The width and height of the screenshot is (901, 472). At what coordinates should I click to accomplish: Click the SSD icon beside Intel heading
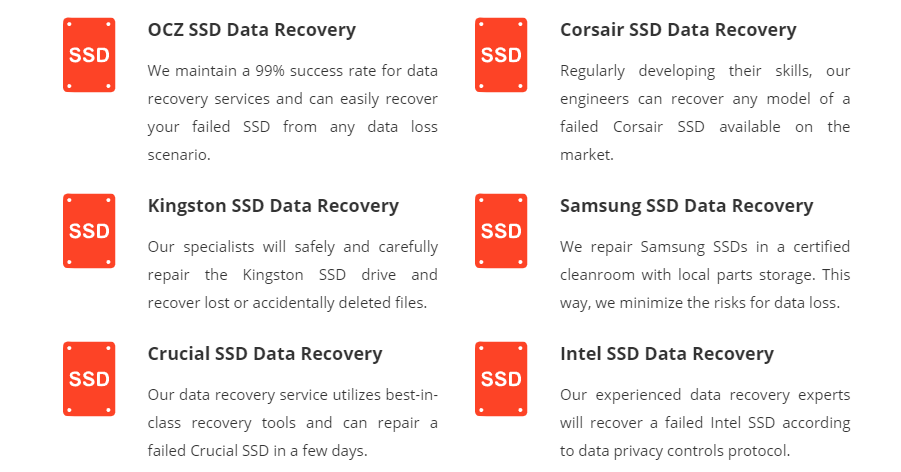pos(501,379)
